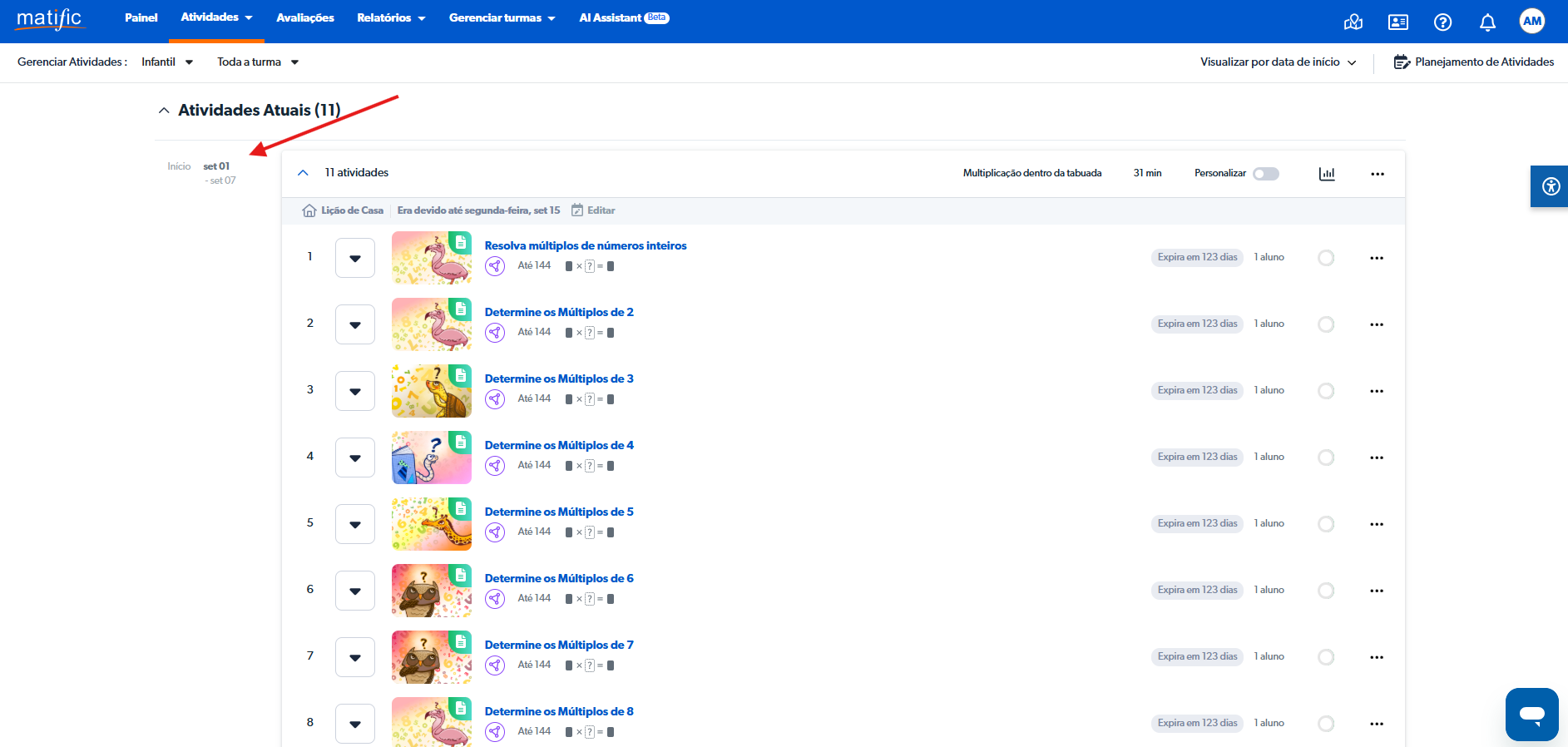Open three-dot menu for Determine os Múltiplos de 5
1568x747 pixels.
point(1377,524)
